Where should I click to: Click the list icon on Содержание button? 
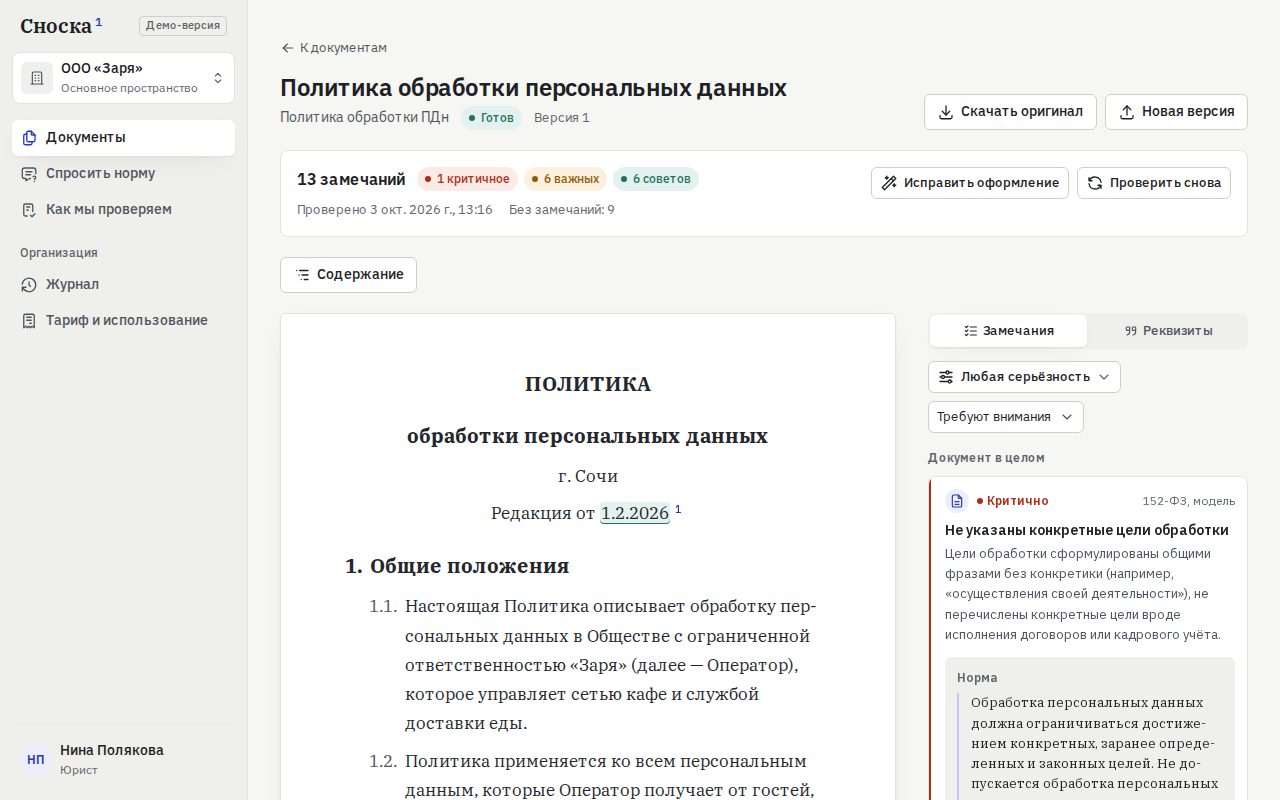click(x=303, y=275)
